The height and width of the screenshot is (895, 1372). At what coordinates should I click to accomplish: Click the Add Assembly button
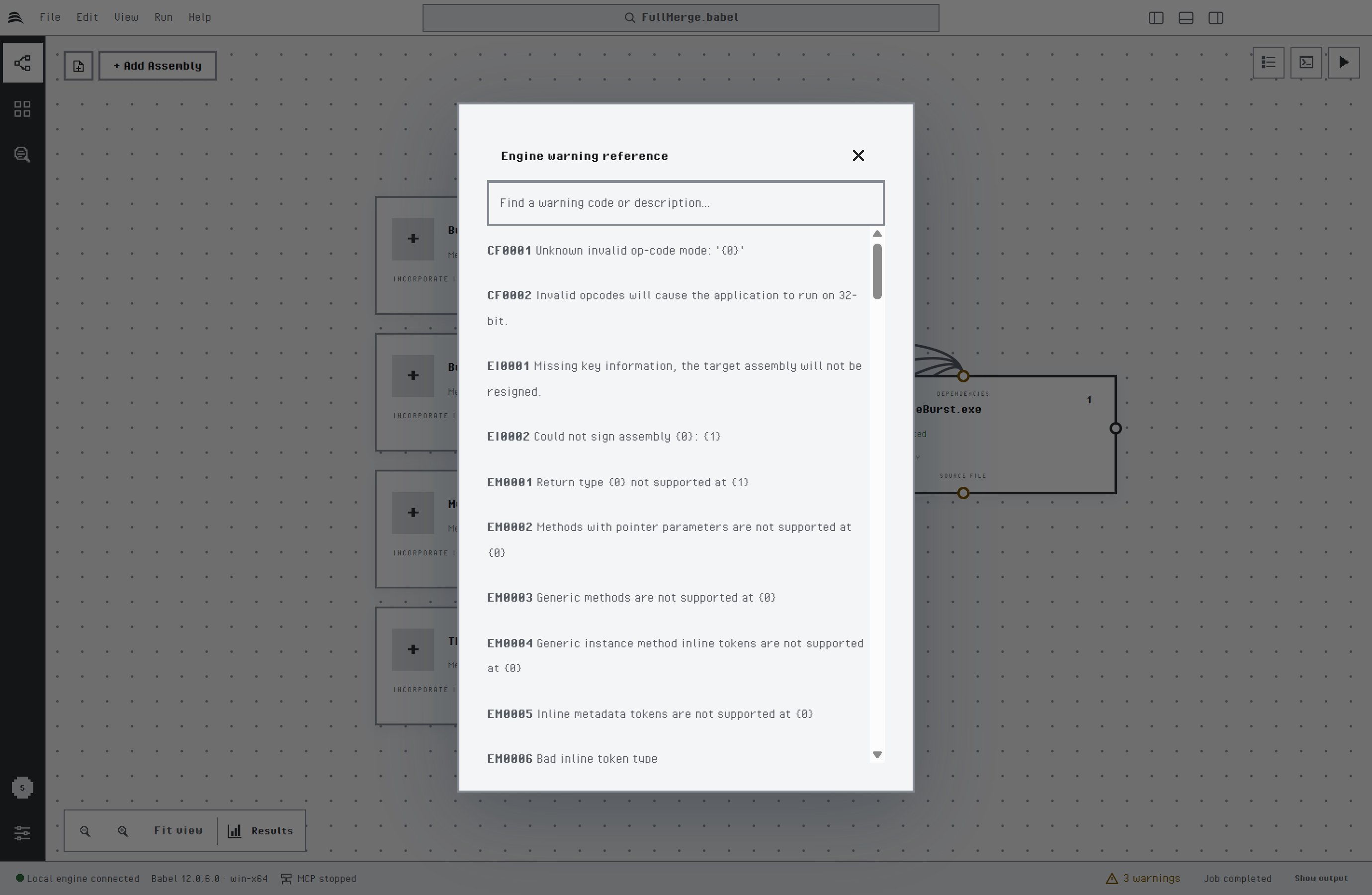click(158, 66)
